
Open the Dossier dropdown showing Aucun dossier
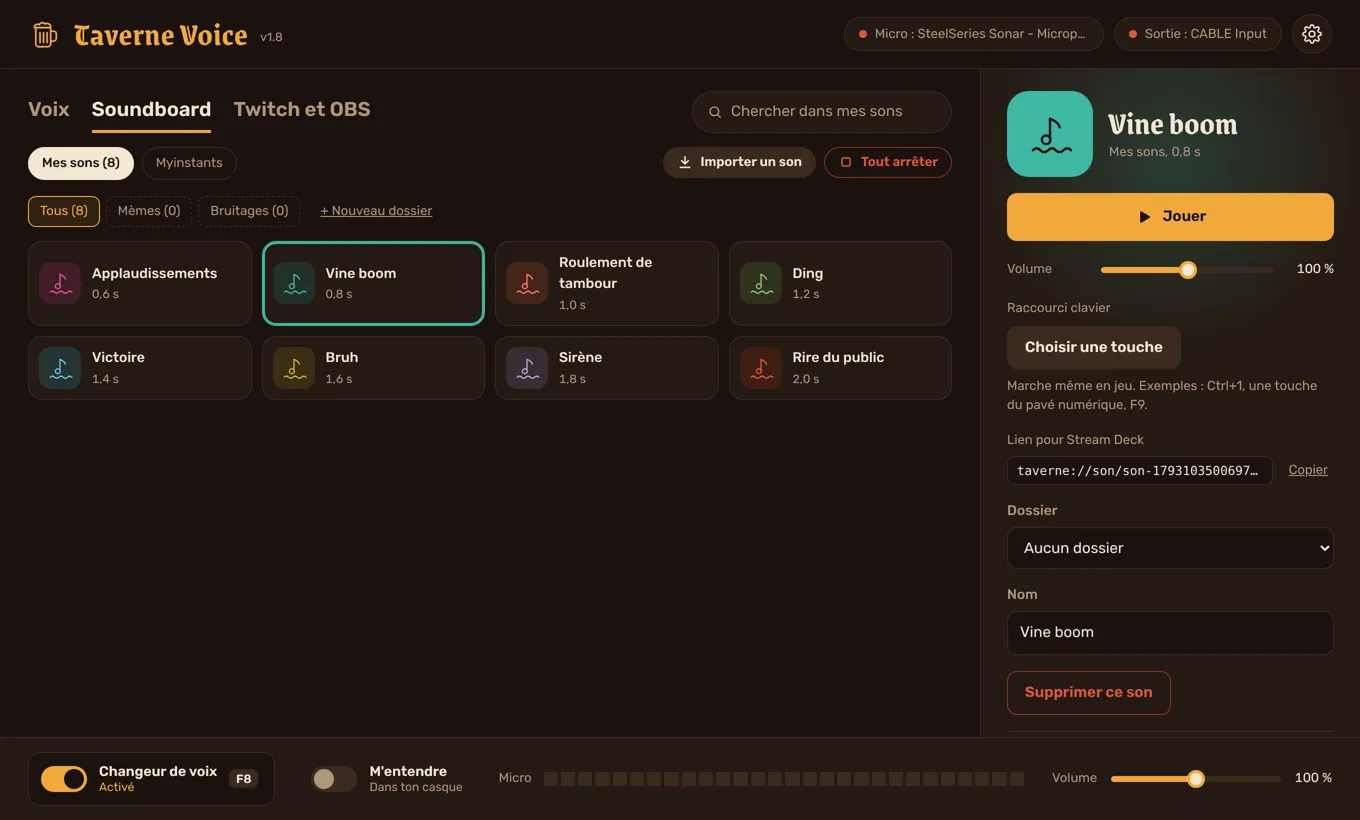(1170, 548)
